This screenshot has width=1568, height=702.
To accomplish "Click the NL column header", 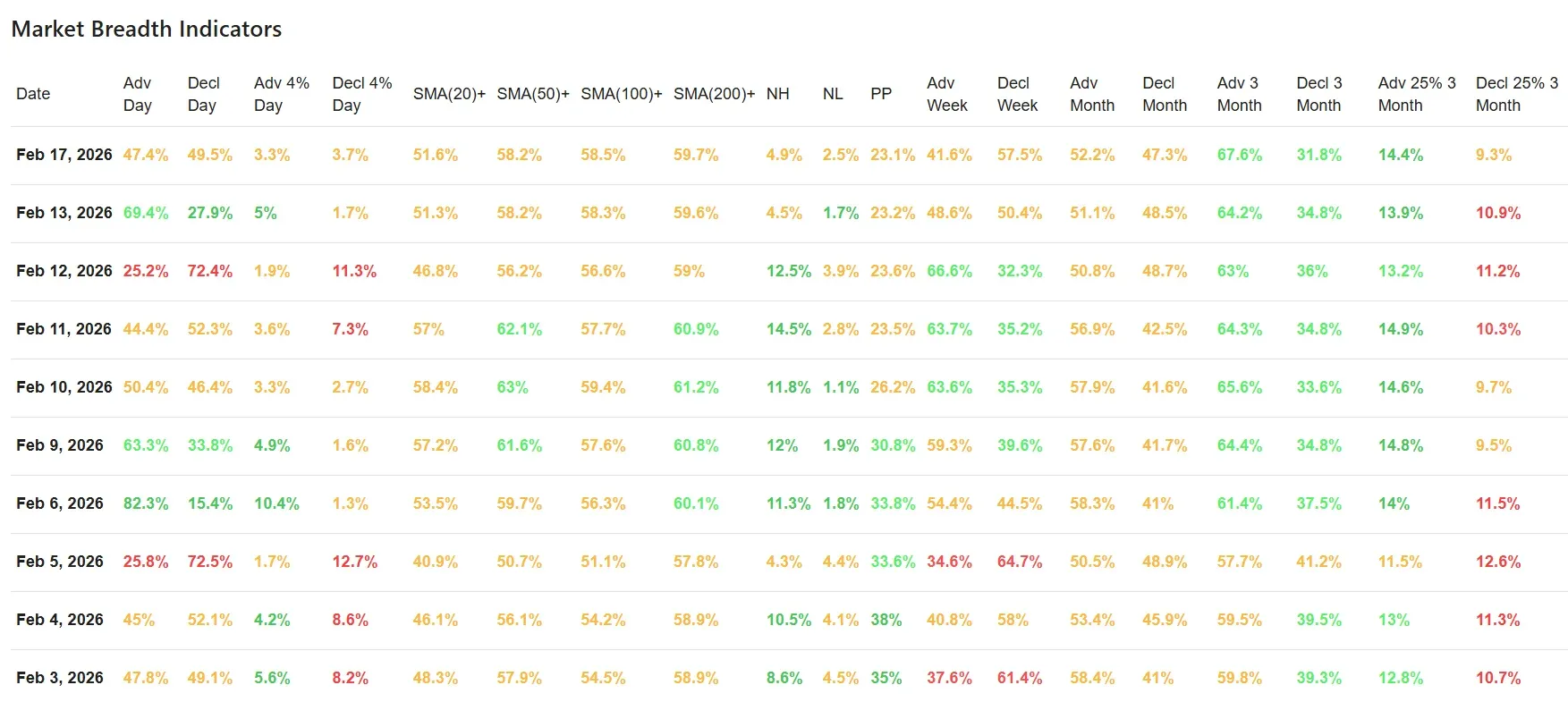I will pos(833,94).
